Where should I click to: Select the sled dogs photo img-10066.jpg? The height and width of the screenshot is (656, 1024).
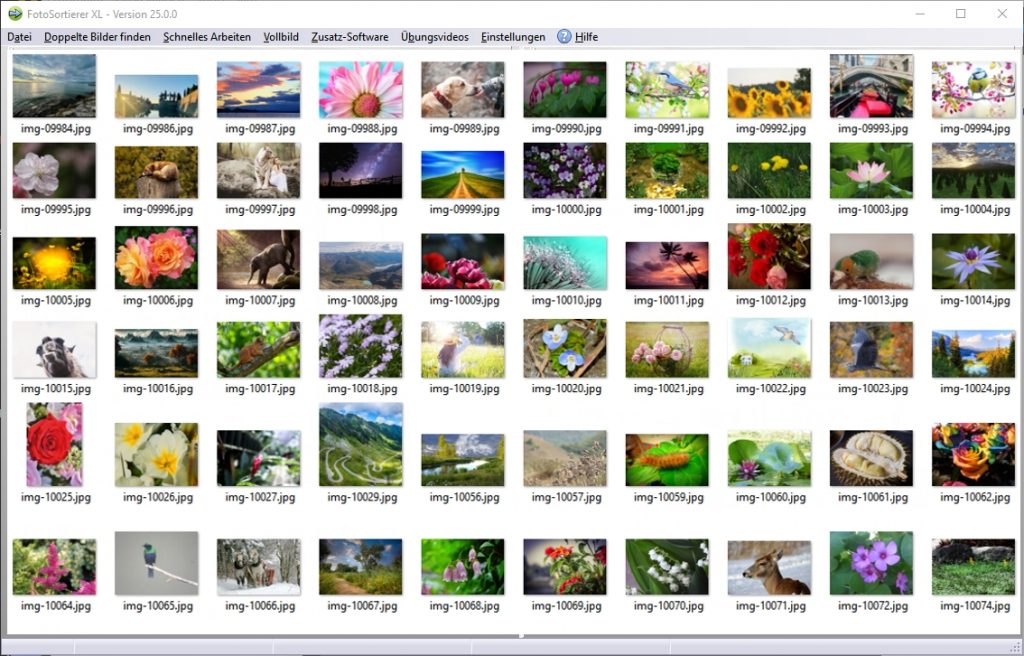[258, 568]
